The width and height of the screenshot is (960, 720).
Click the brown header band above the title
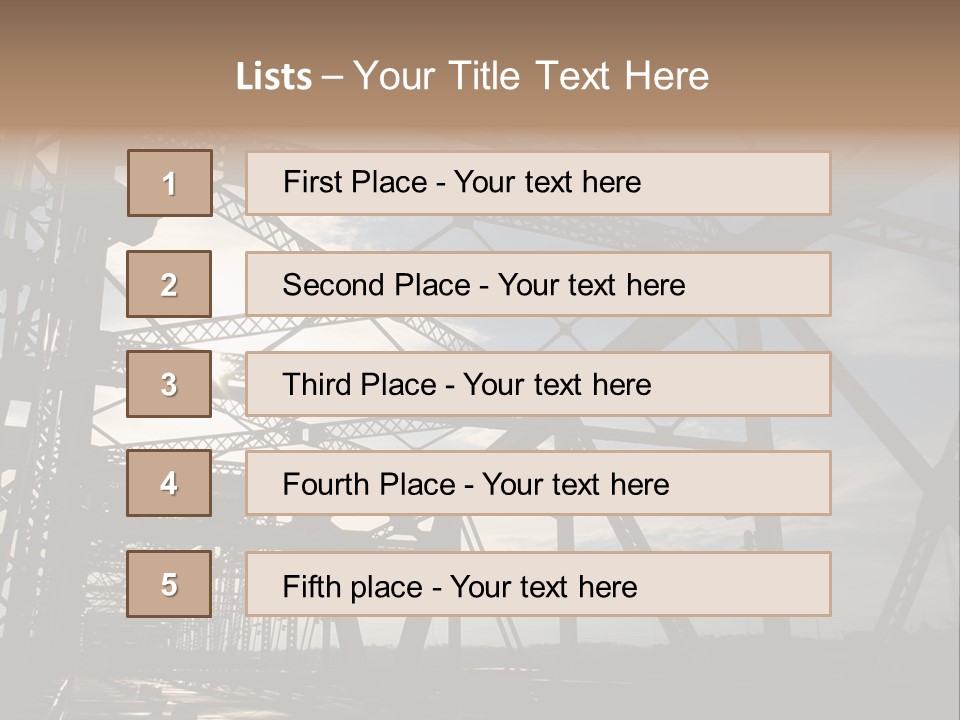[x=480, y=25]
